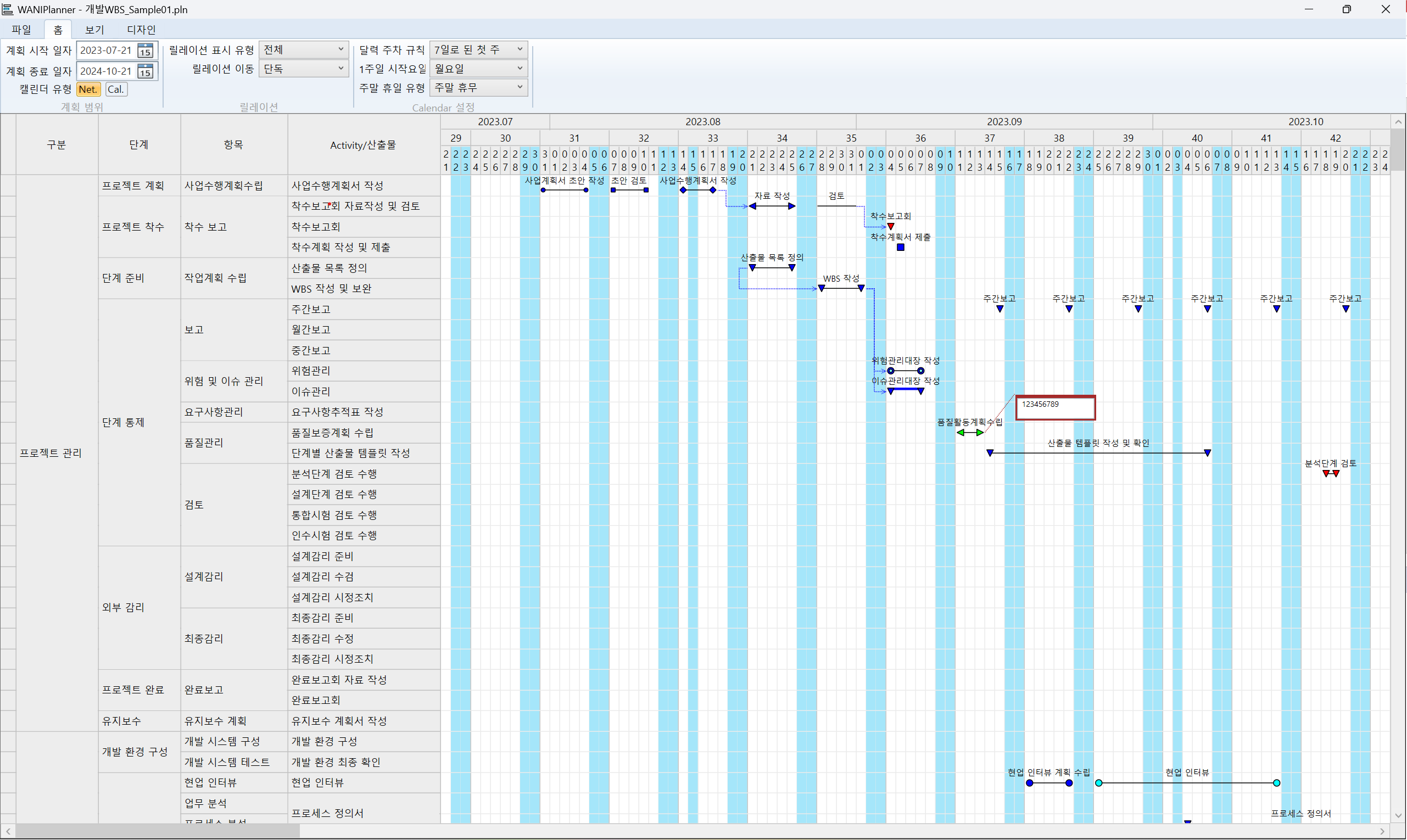Open the plan start date calendar picker
Screen dimensions: 1407x840
[x=146, y=51]
